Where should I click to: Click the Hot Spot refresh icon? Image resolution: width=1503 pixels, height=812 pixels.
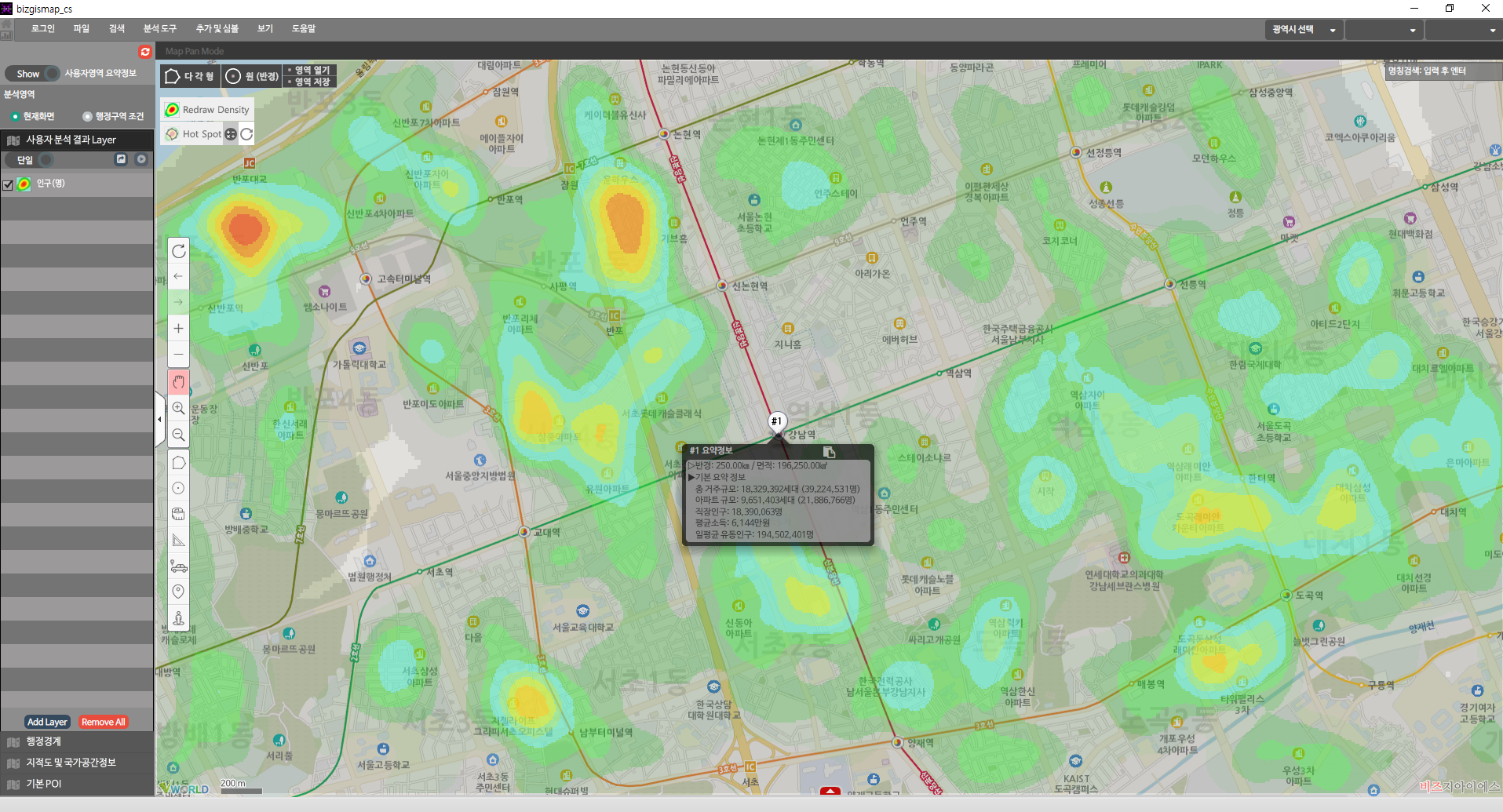(x=246, y=134)
